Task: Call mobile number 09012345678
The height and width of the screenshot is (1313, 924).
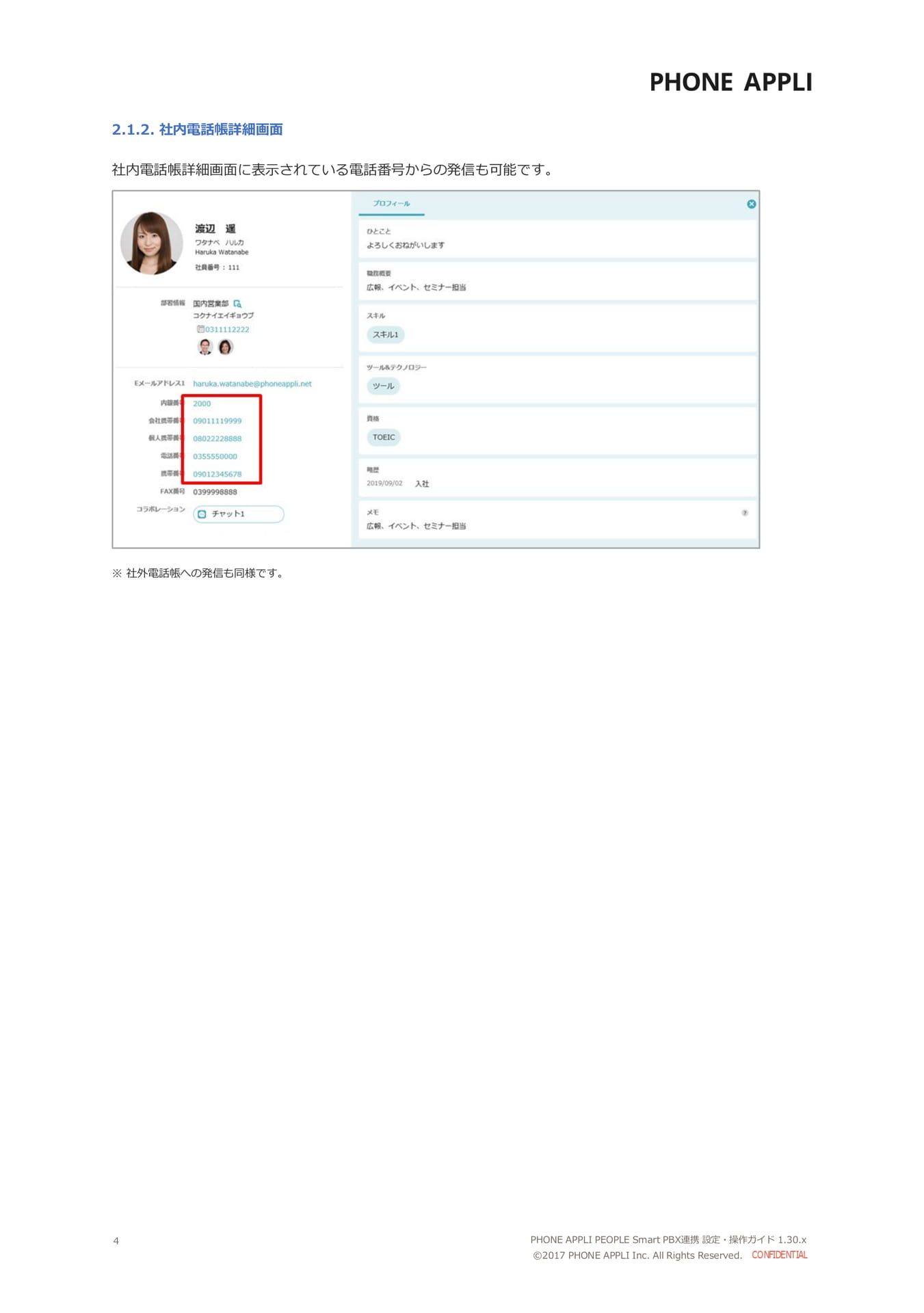Action: pyautogui.click(x=217, y=474)
